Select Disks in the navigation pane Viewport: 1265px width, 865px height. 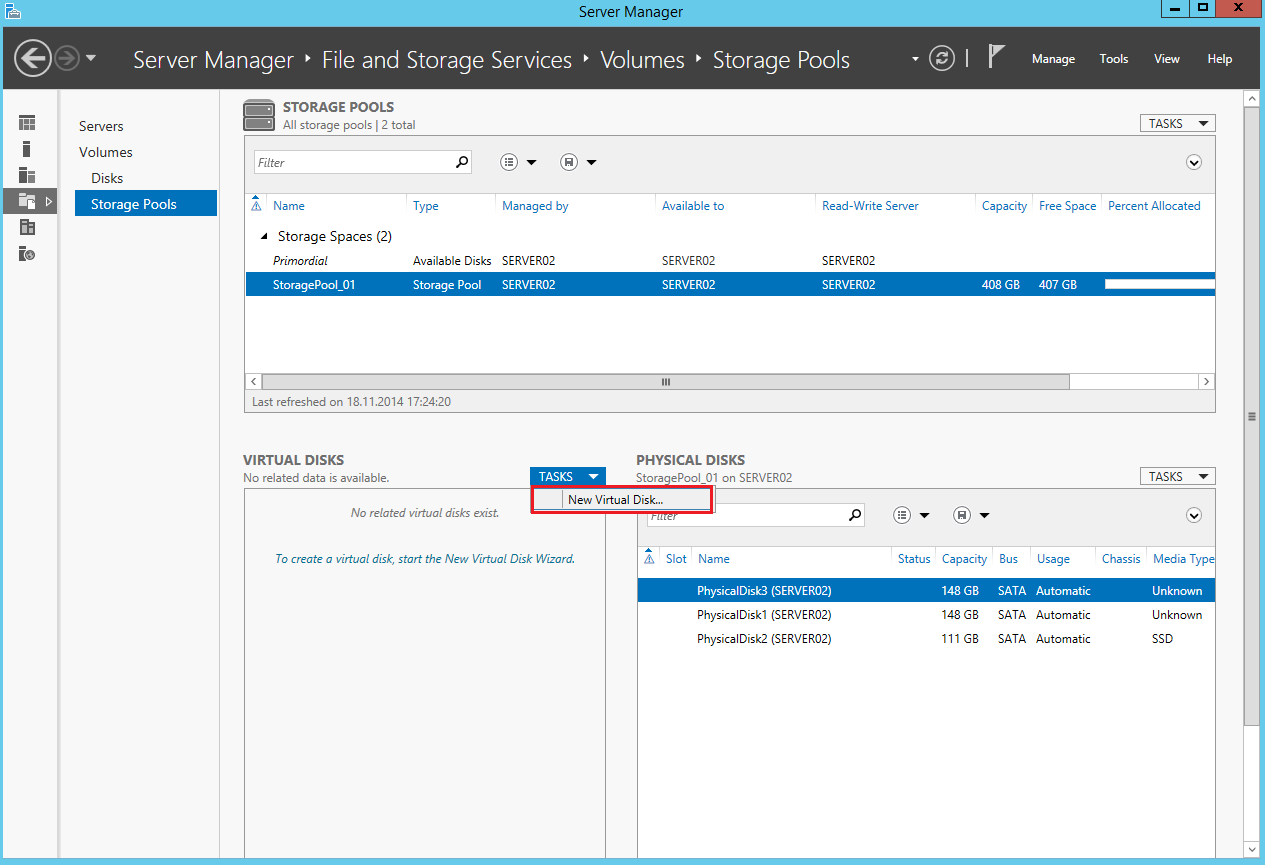click(107, 178)
